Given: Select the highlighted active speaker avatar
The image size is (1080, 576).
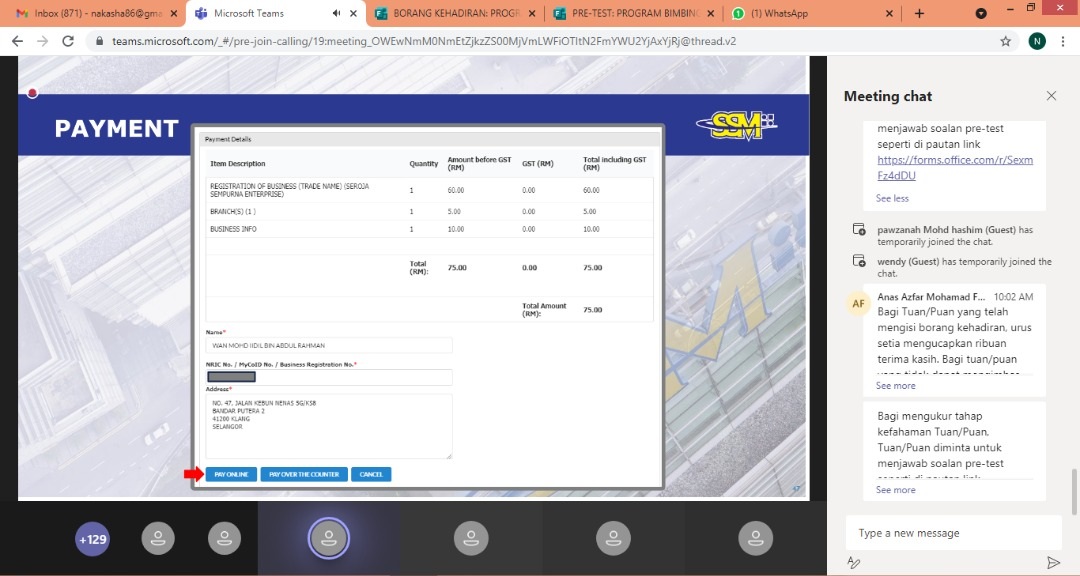Looking at the screenshot, I should [x=328, y=538].
